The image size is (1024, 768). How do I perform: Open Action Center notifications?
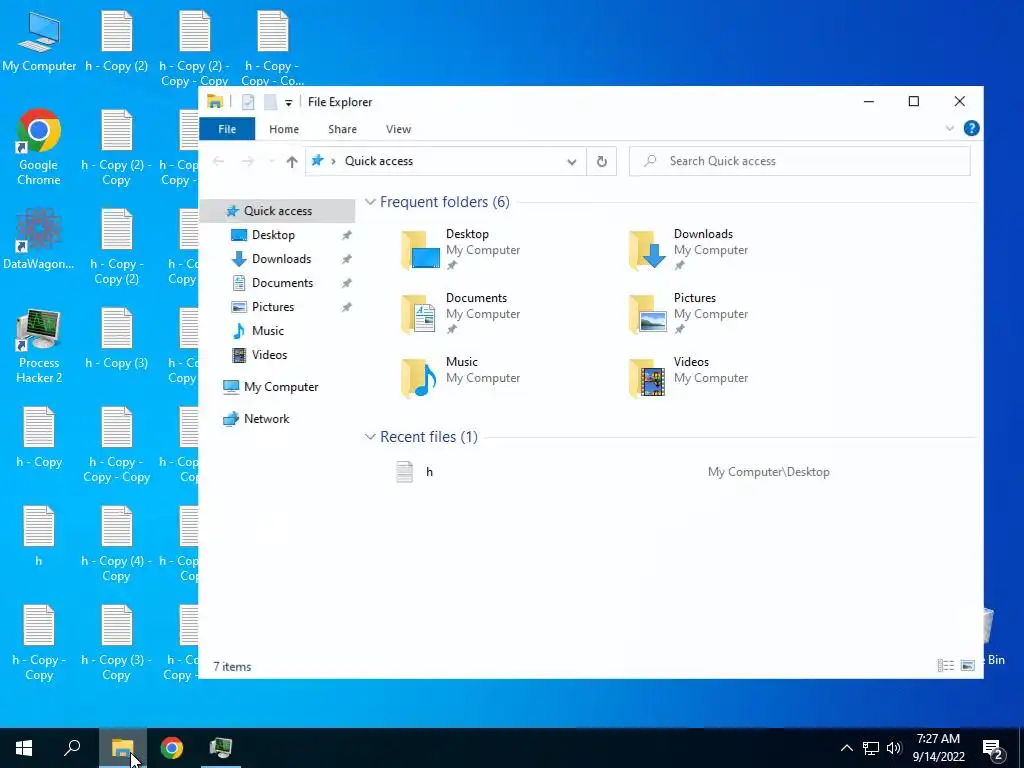tap(993, 748)
